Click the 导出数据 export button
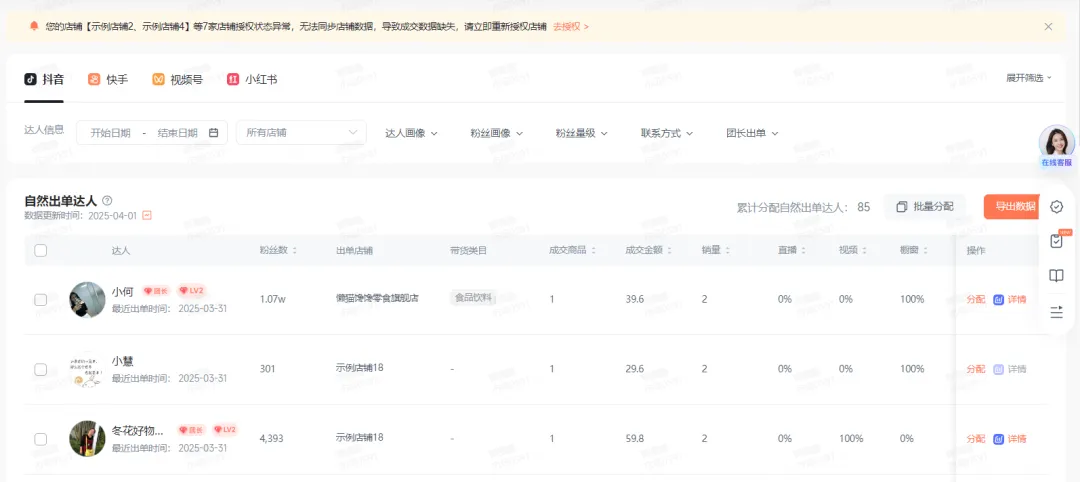This screenshot has width=1080, height=482. 1012,207
